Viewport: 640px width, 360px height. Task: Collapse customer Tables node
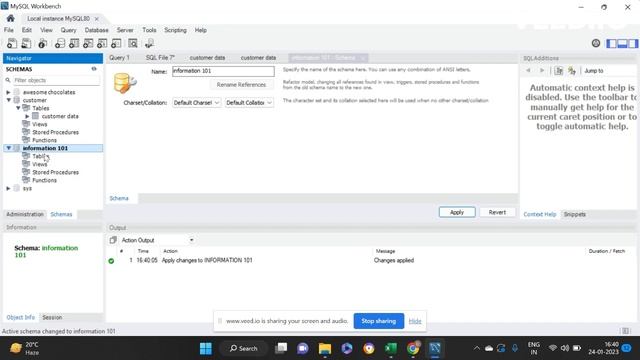pyautogui.click(x=18, y=108)
